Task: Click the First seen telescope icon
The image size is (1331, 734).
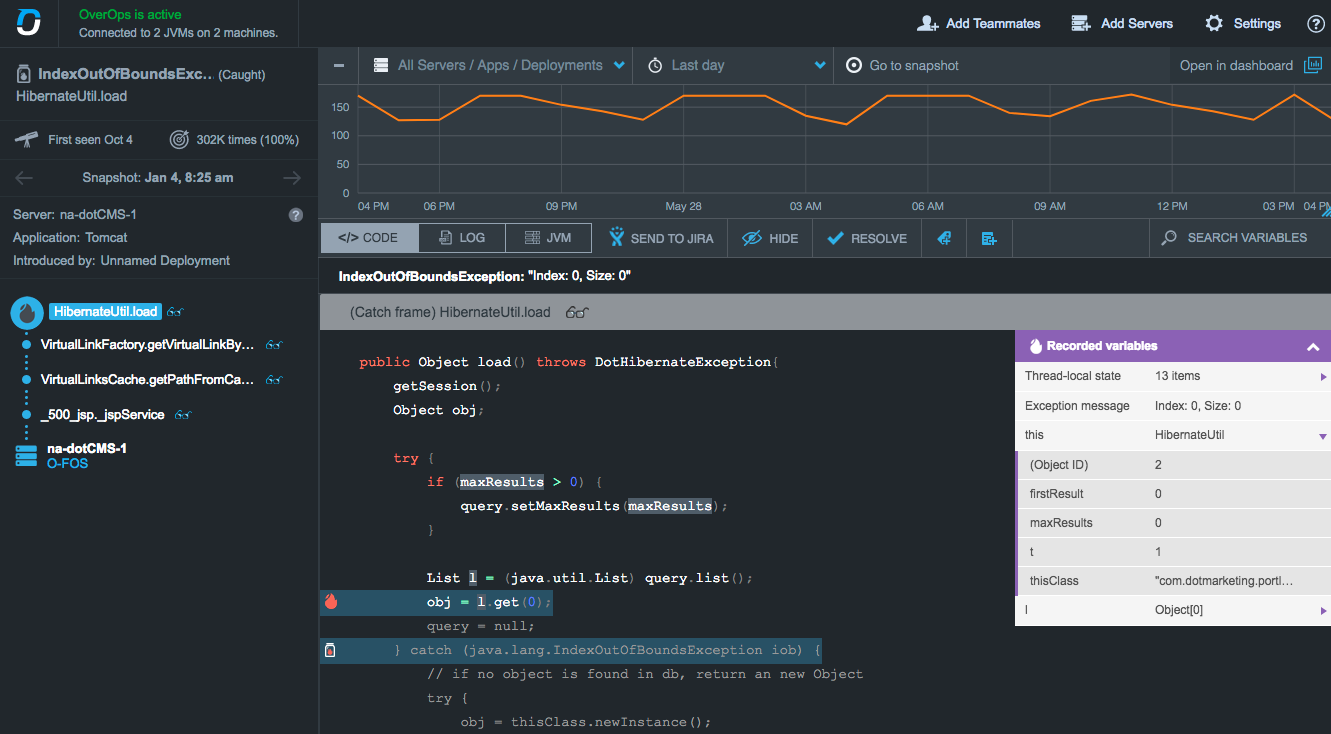Action: pyautogui.click(x=27, y=139)
